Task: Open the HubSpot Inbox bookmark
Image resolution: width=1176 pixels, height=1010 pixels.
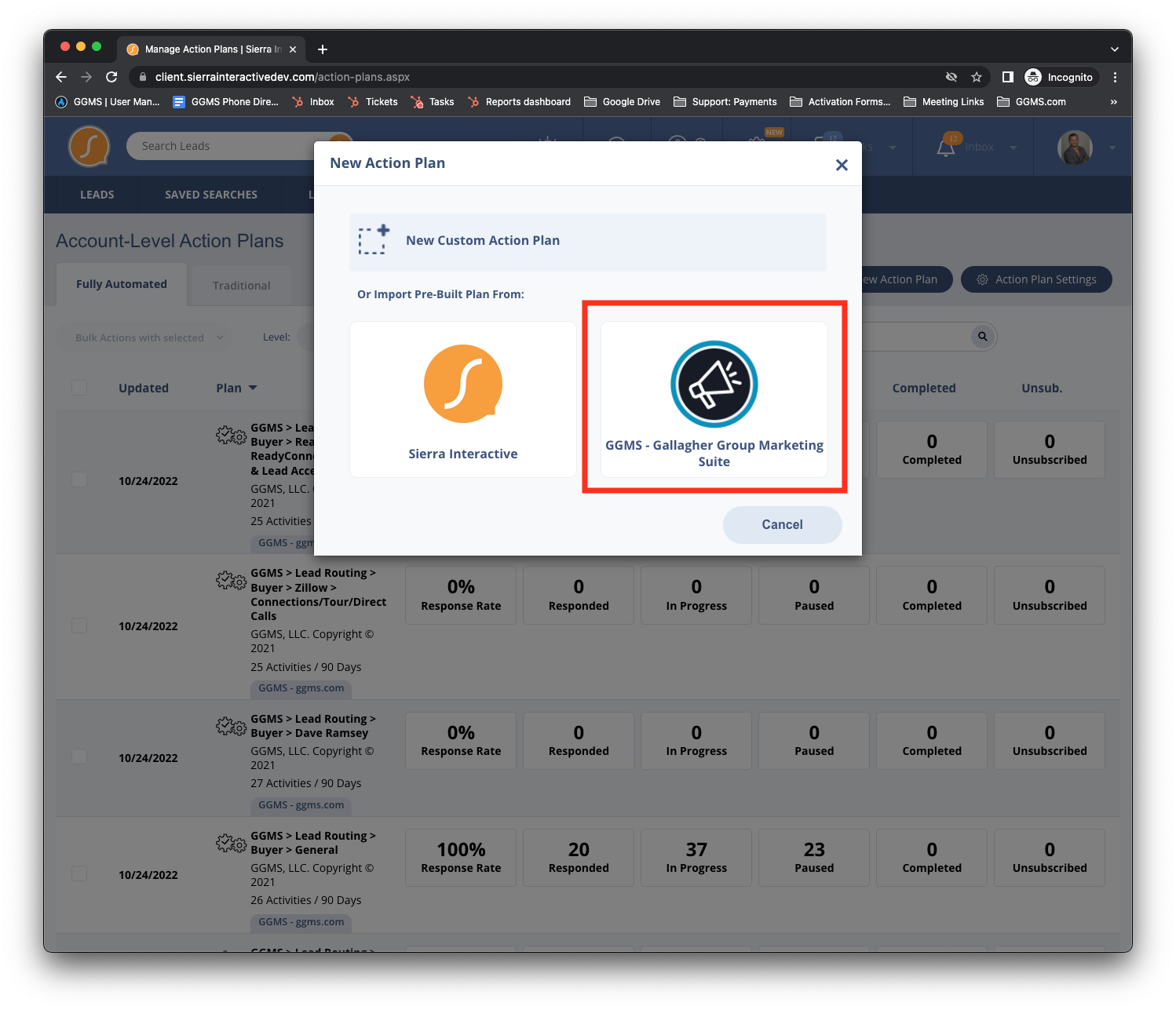Action: (x=313, y=102)
